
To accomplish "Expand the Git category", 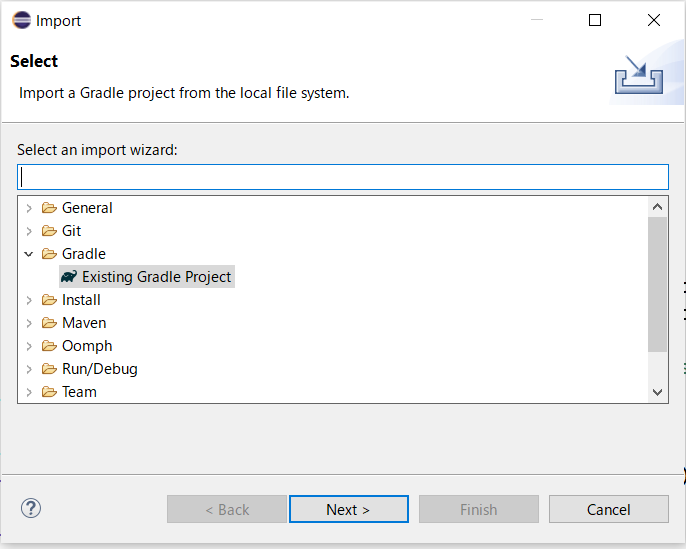I will click(29, 231).
